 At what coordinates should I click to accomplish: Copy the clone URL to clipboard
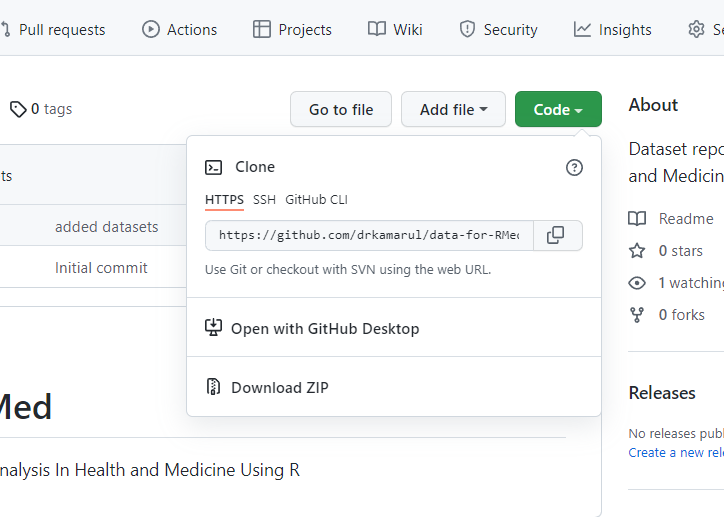(556, 235)
